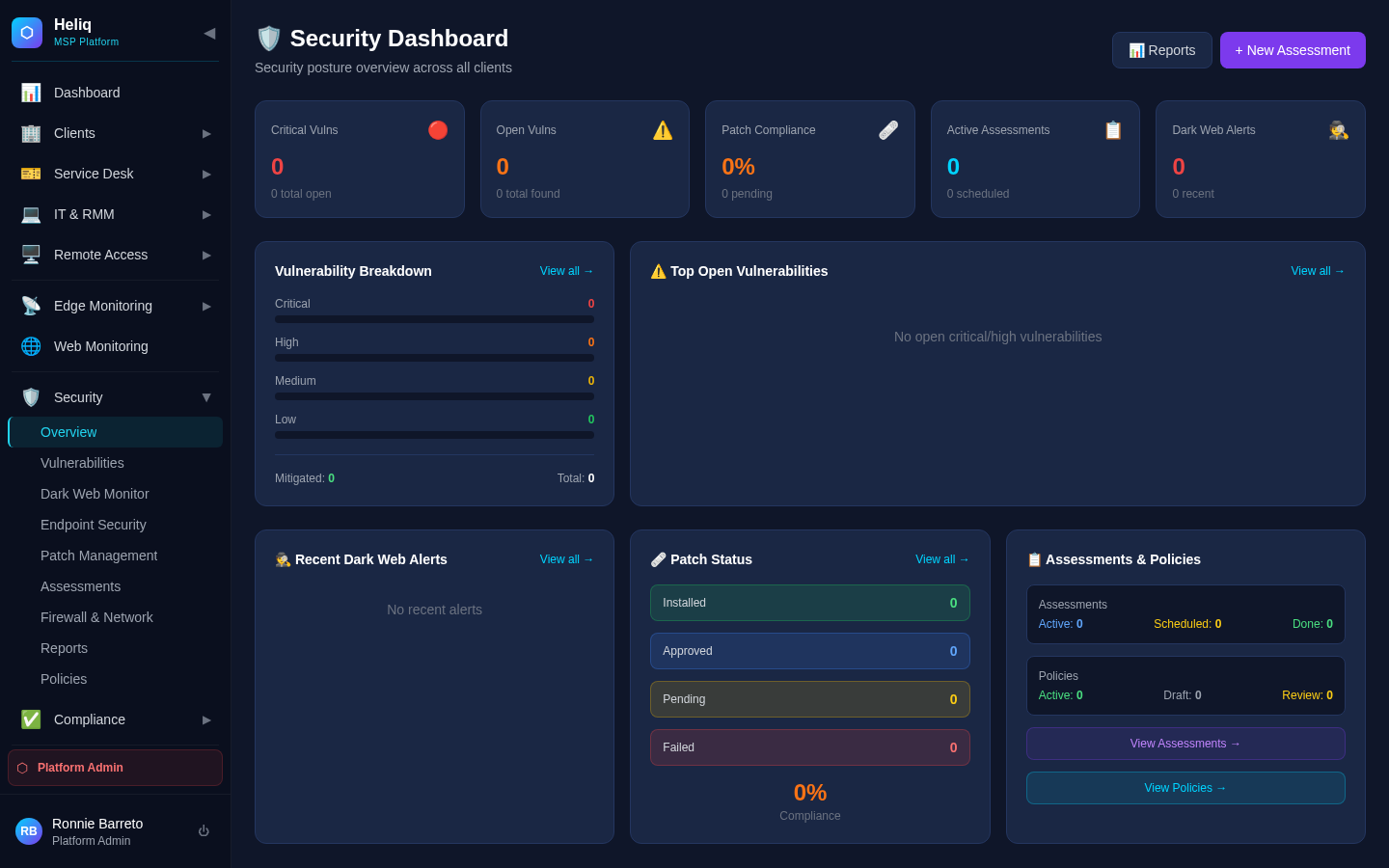Click the Security shield icon in sidebar
The image size is (1389, 868).
[30, 396]
